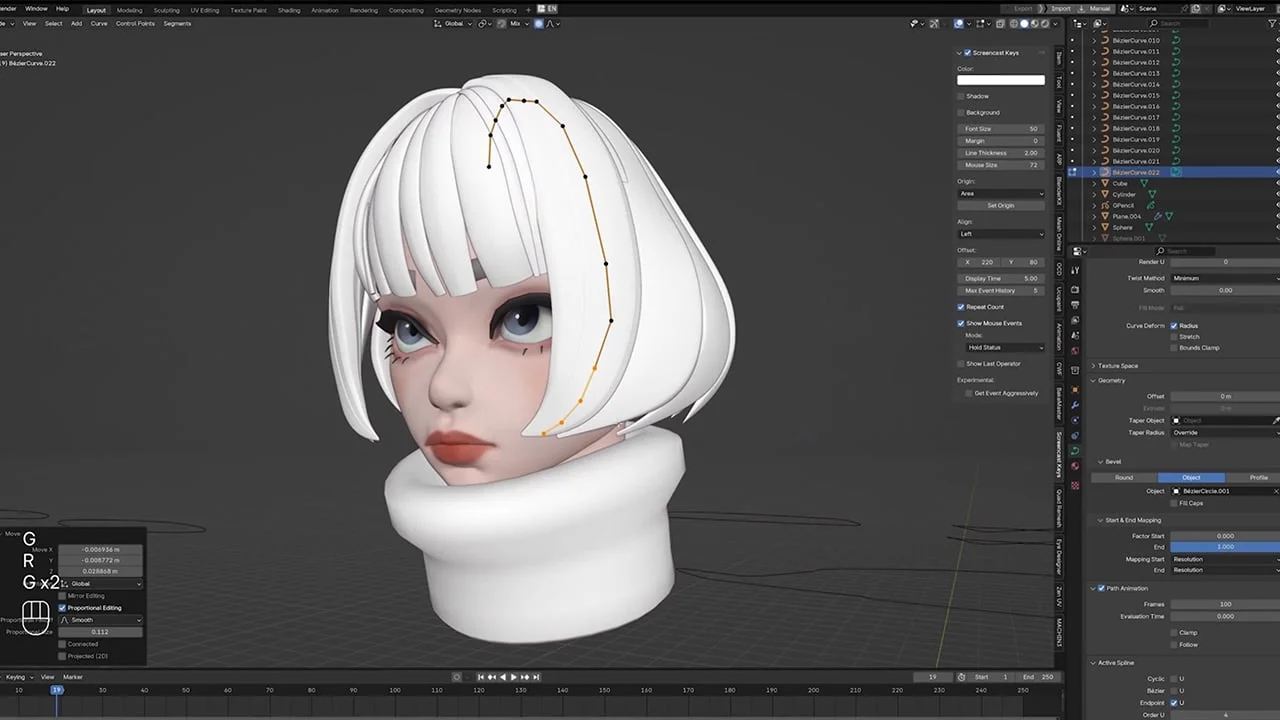Switch to the Sculpting workspace tab

(166, 10)
